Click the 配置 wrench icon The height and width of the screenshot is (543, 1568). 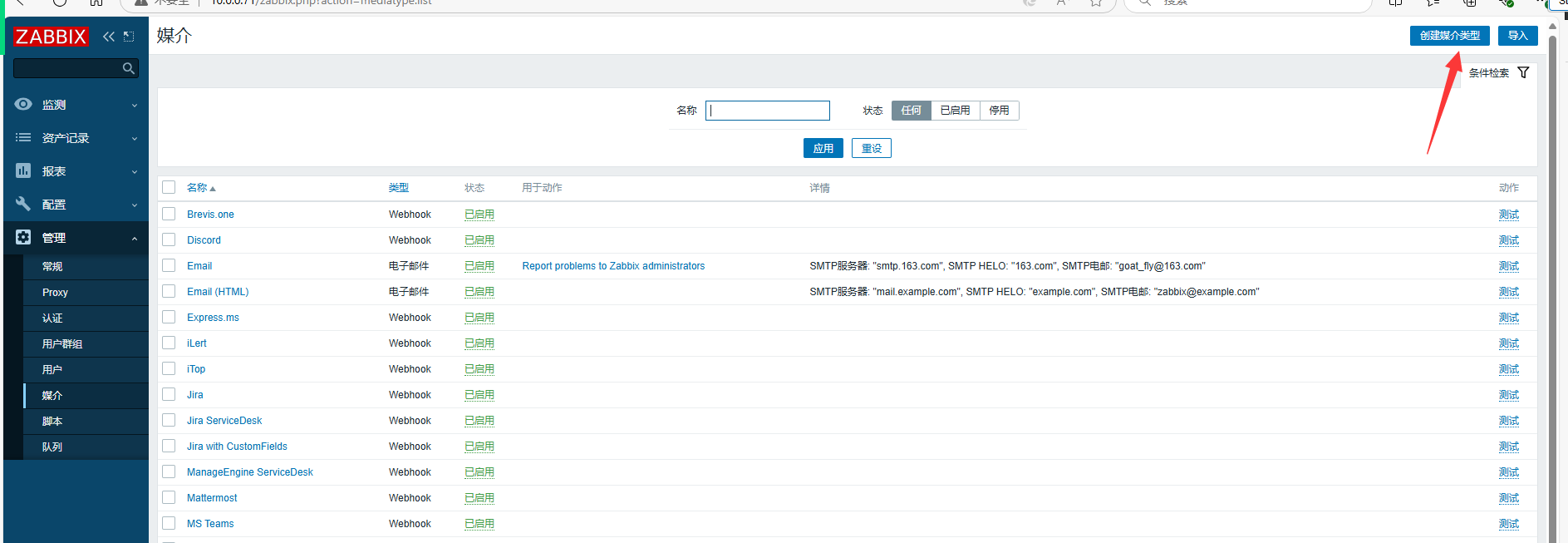23,204
